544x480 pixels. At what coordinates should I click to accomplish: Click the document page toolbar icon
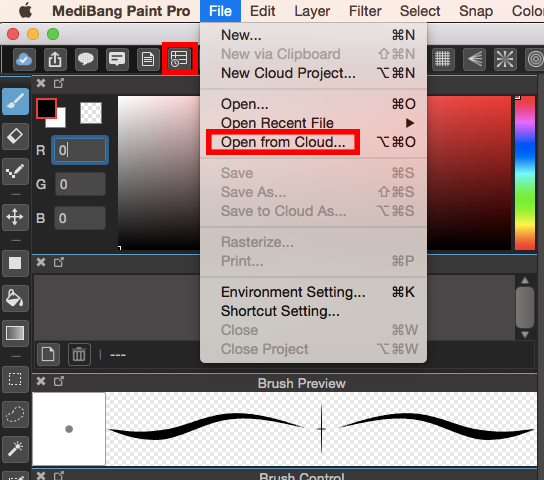[x=148, y=59]
